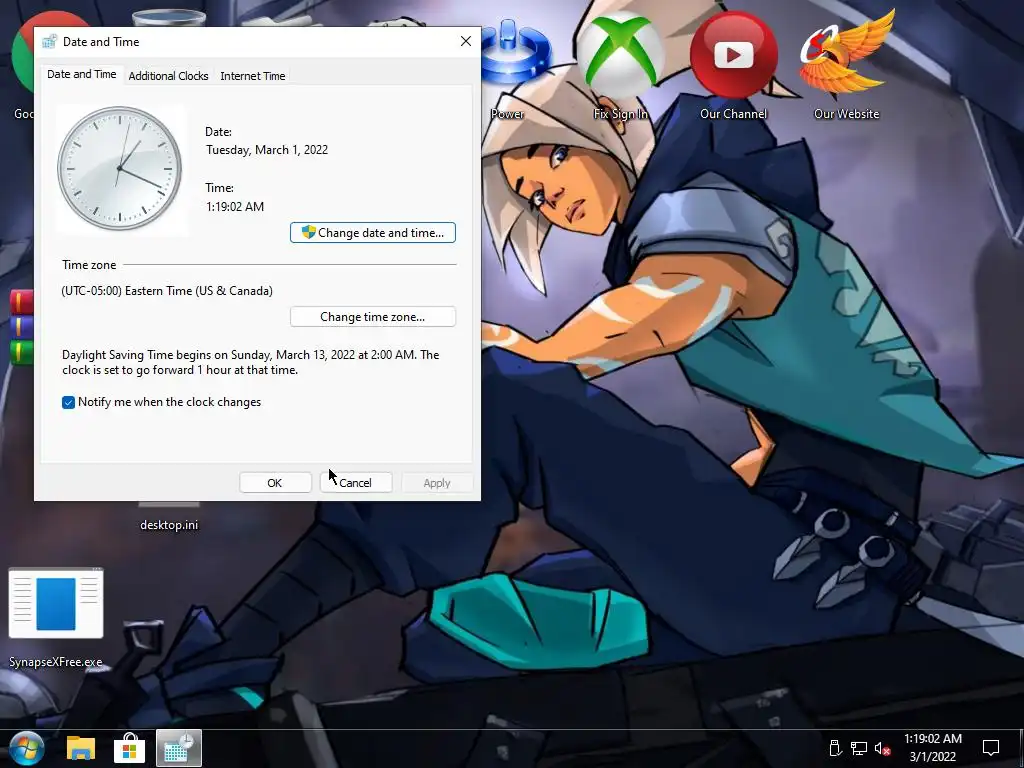
Task: Open the WinRAR books desktop icon
Action: coord(22,327)
